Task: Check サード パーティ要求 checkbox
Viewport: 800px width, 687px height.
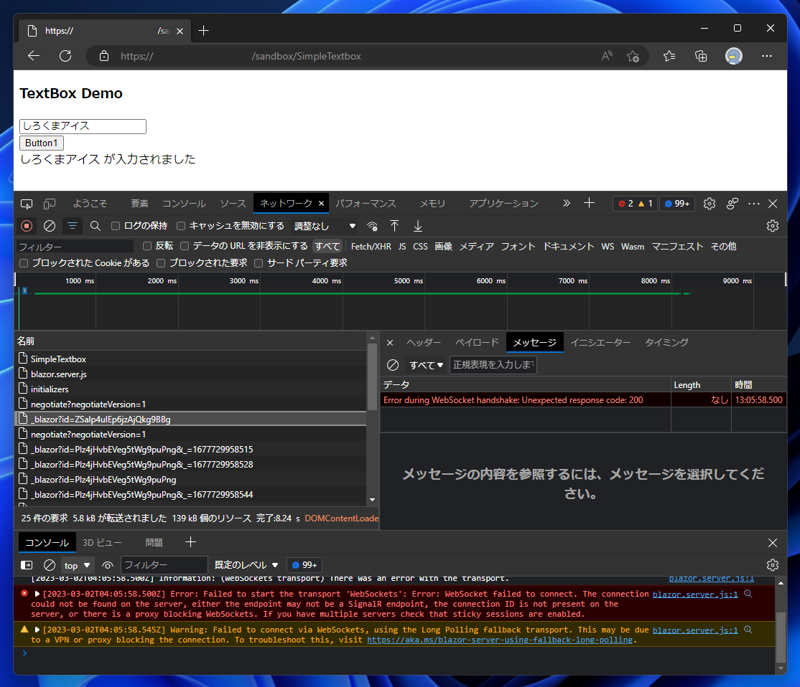Action: [x=259, y=263]
